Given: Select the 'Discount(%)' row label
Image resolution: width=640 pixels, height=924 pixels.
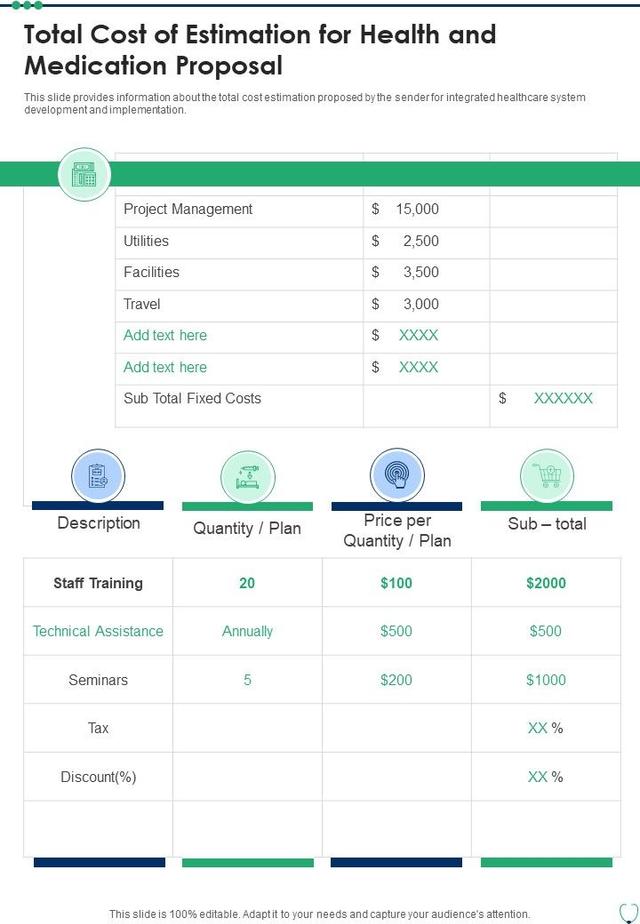Looking at the screenshot, I should point(98,777).
